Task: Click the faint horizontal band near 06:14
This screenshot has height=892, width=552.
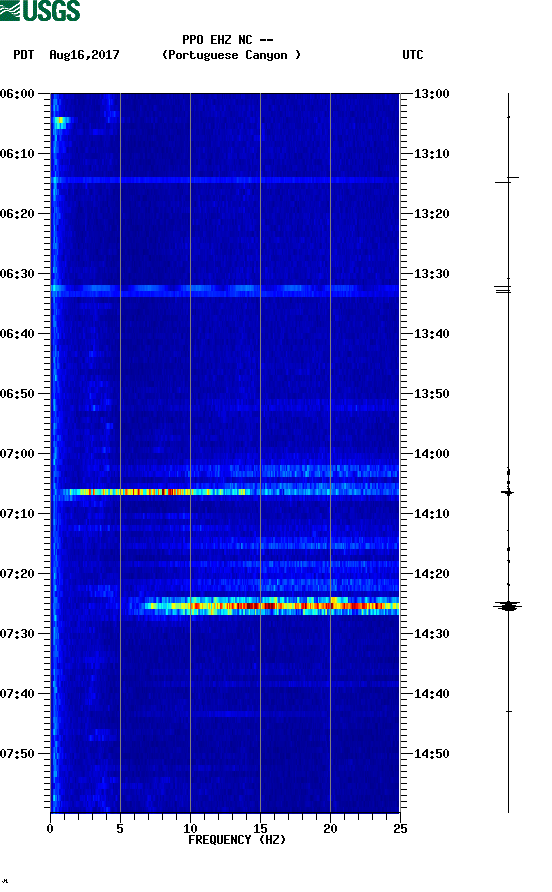Action: [225, 180]
